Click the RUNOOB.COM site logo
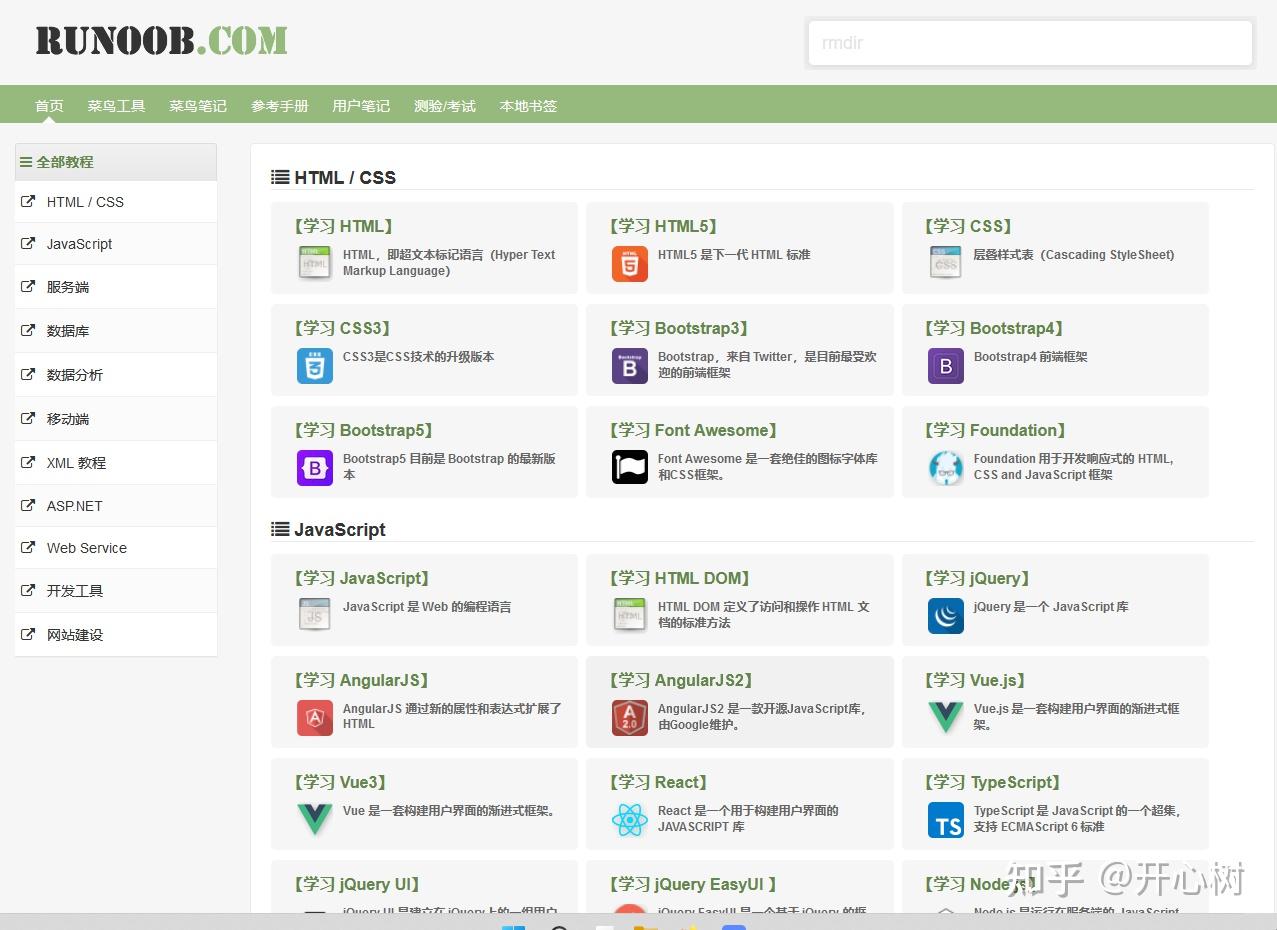 [x=161, y=41]
